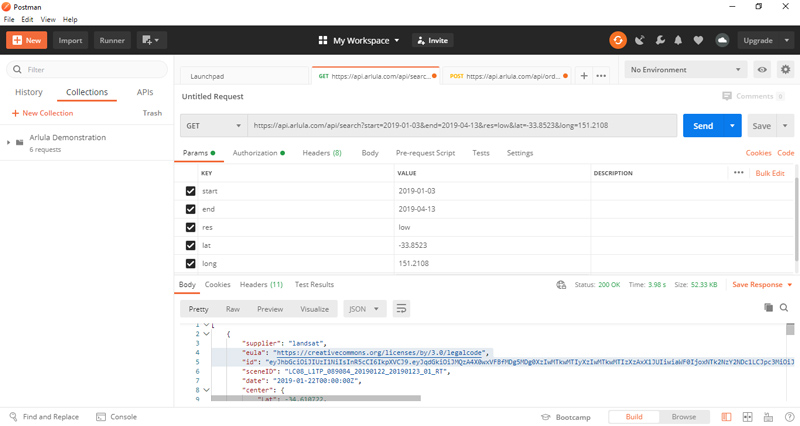The image size is (800, 426).
Task: Open the Console
Action: [117, 417]
